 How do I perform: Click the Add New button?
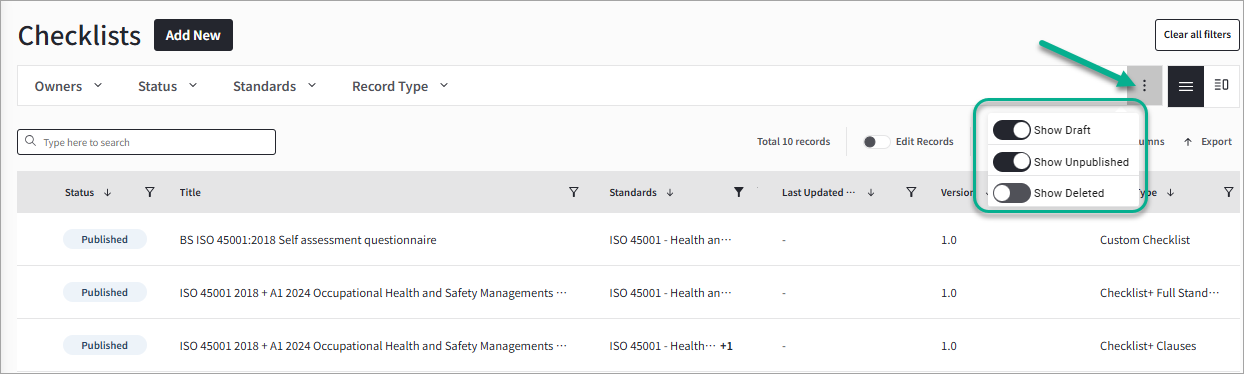[x=193, y=35]
